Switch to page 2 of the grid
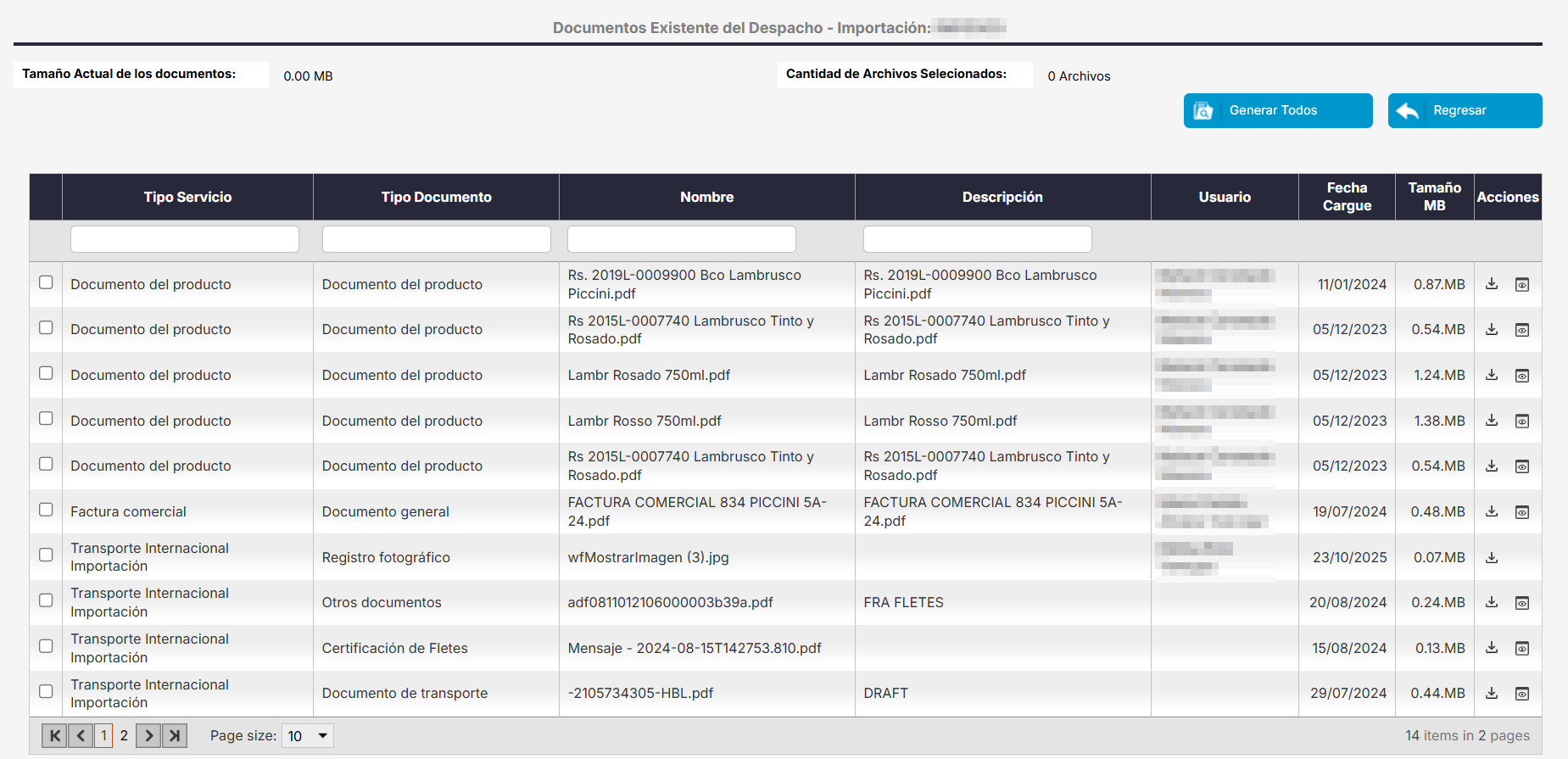The height and width of the screenshot is (759, 1568). tap(124, 735)
